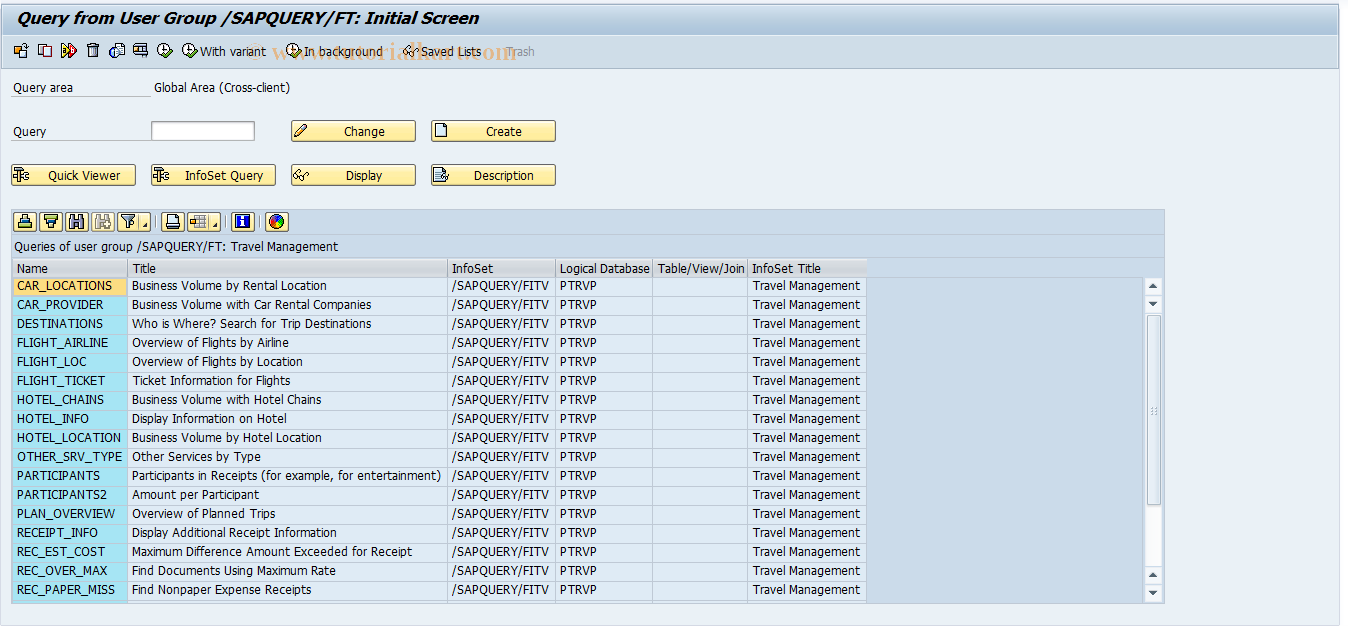Click title 'Amount per Participant'
Screen dimensions: 1348x626
pos(195,495)
